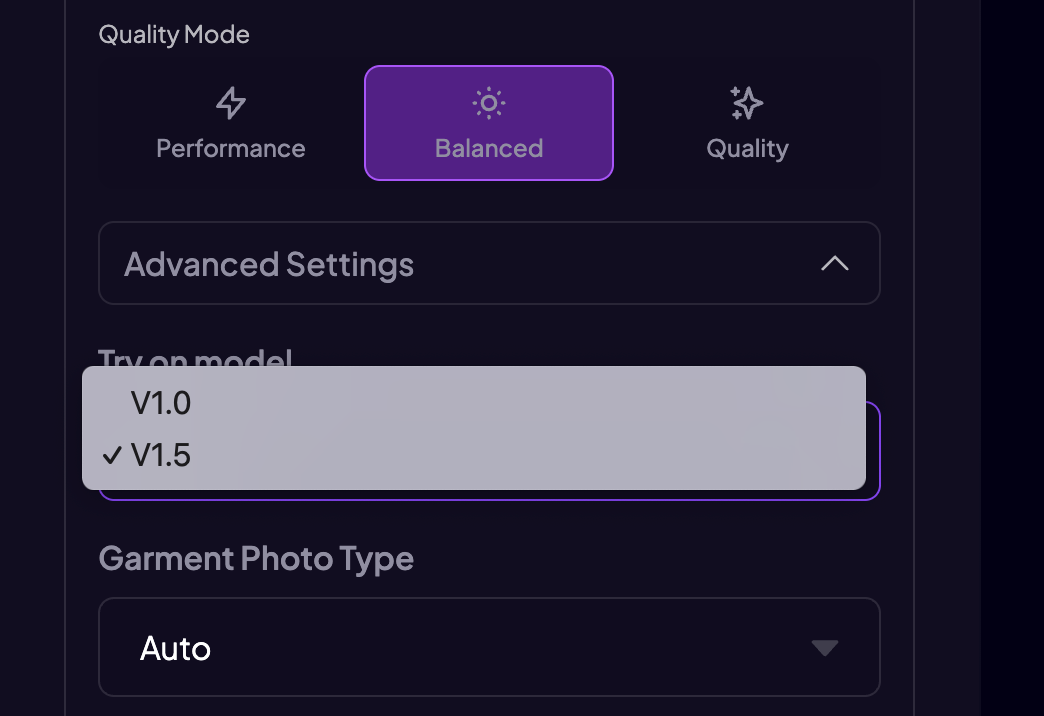Click the sun icon in Balanced mode
Viewport: 1044px width, 716px height.
point(488,103)
